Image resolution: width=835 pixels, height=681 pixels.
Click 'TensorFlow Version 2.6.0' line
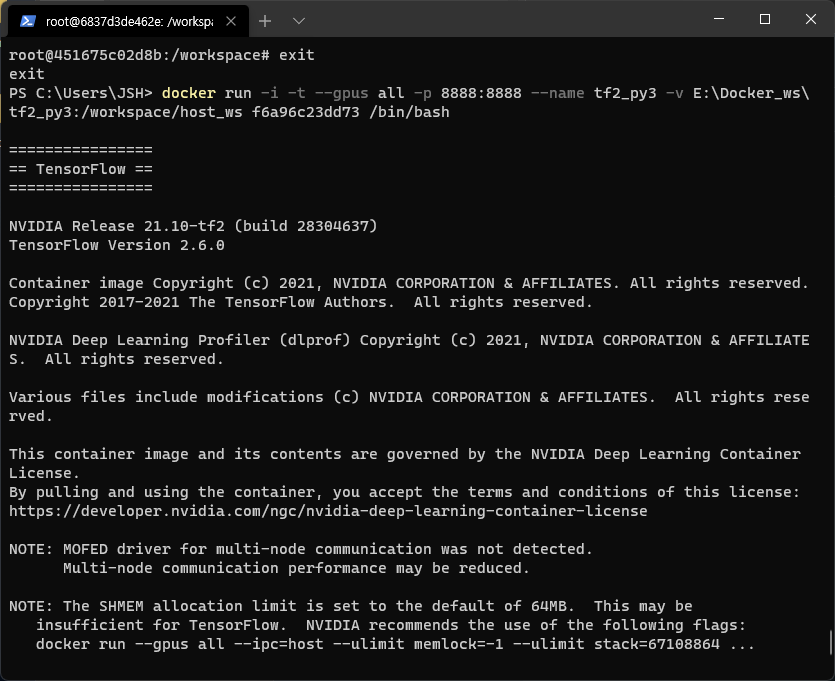117,245
